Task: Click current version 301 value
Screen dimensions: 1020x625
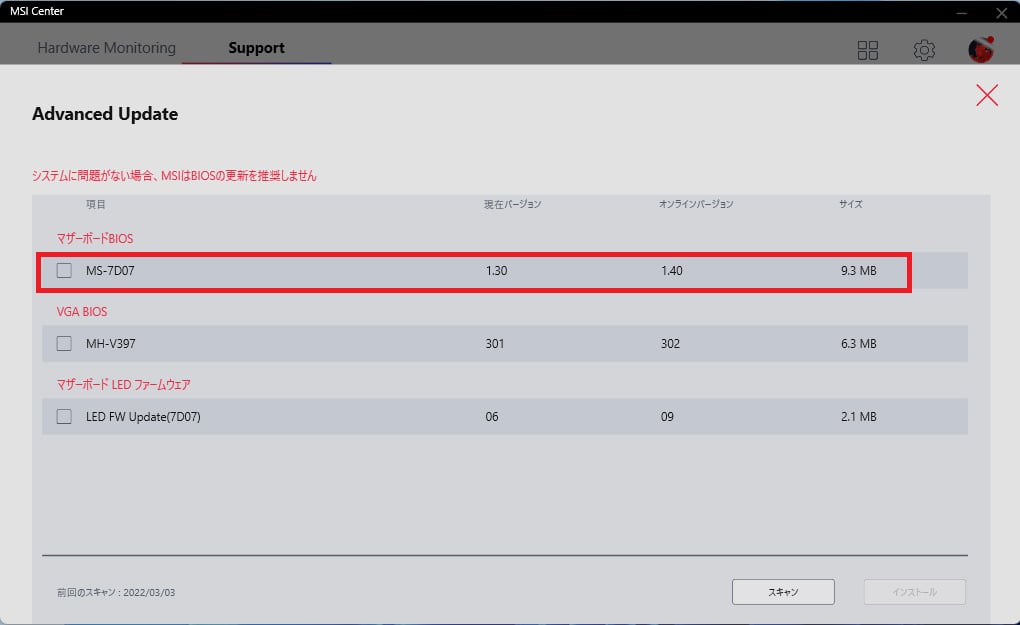Action: [495, 343]
